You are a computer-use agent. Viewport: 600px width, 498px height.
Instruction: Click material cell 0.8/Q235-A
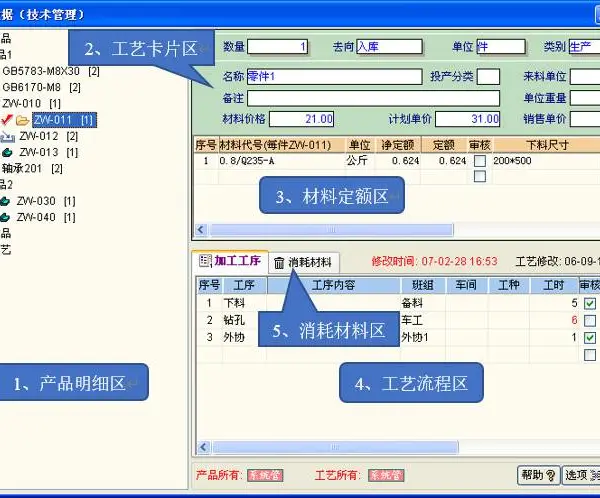(x=282, y=161)
